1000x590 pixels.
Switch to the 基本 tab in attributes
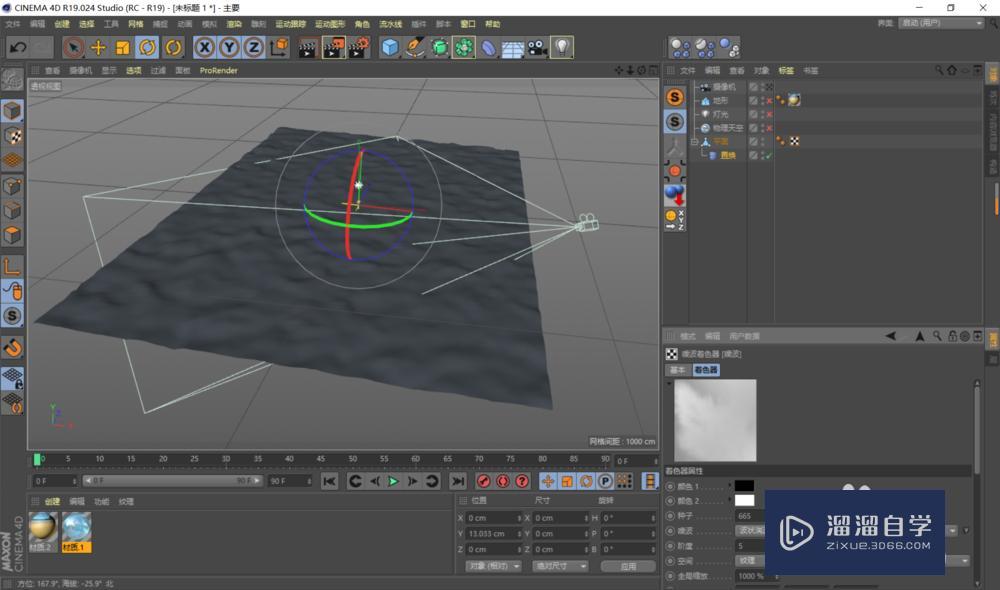point(677,370)
